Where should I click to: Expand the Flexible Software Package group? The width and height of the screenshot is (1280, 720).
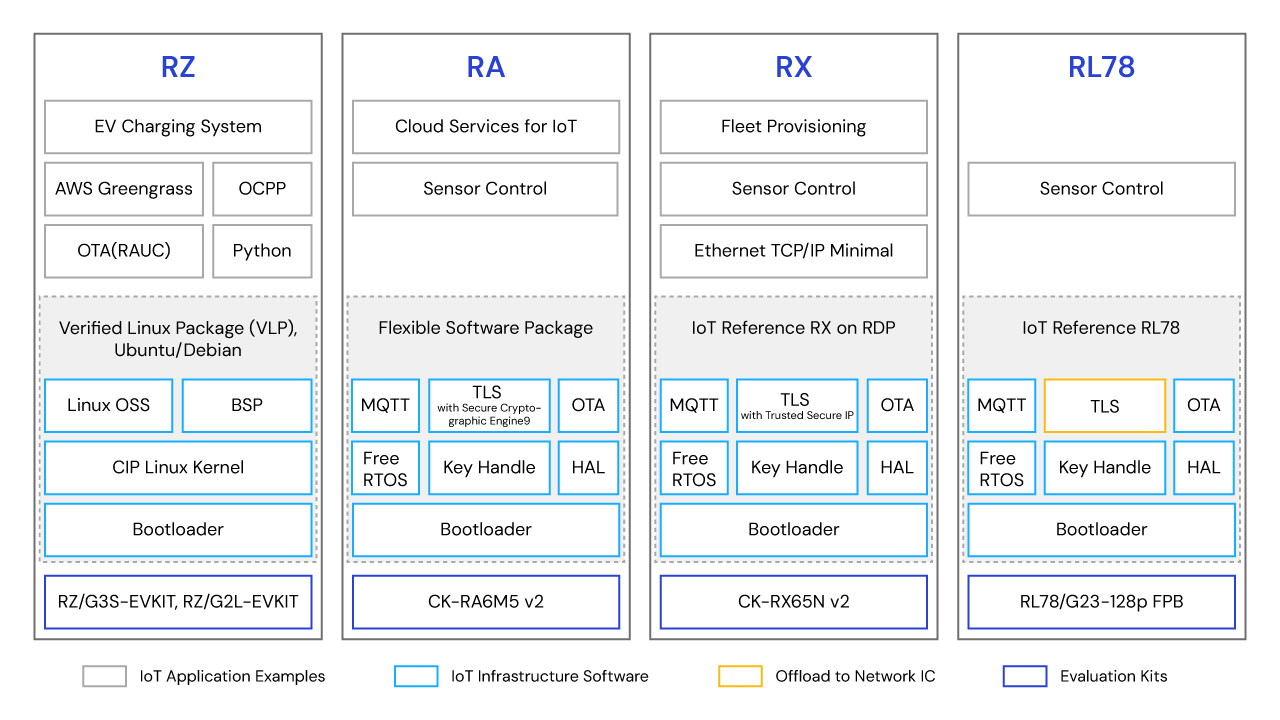485,327
